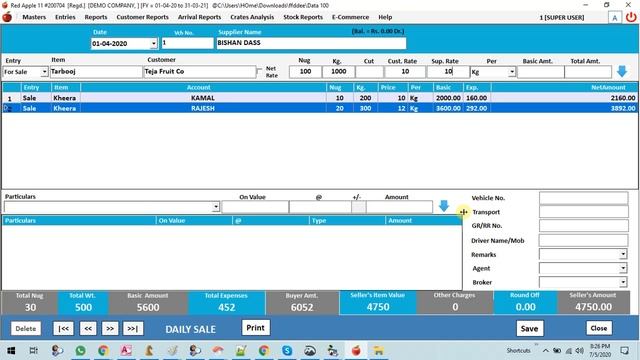This screenshot has height=360, width=640.
Task: Open the Per 'Kg' unit dropdown
Action: point(512,72)
